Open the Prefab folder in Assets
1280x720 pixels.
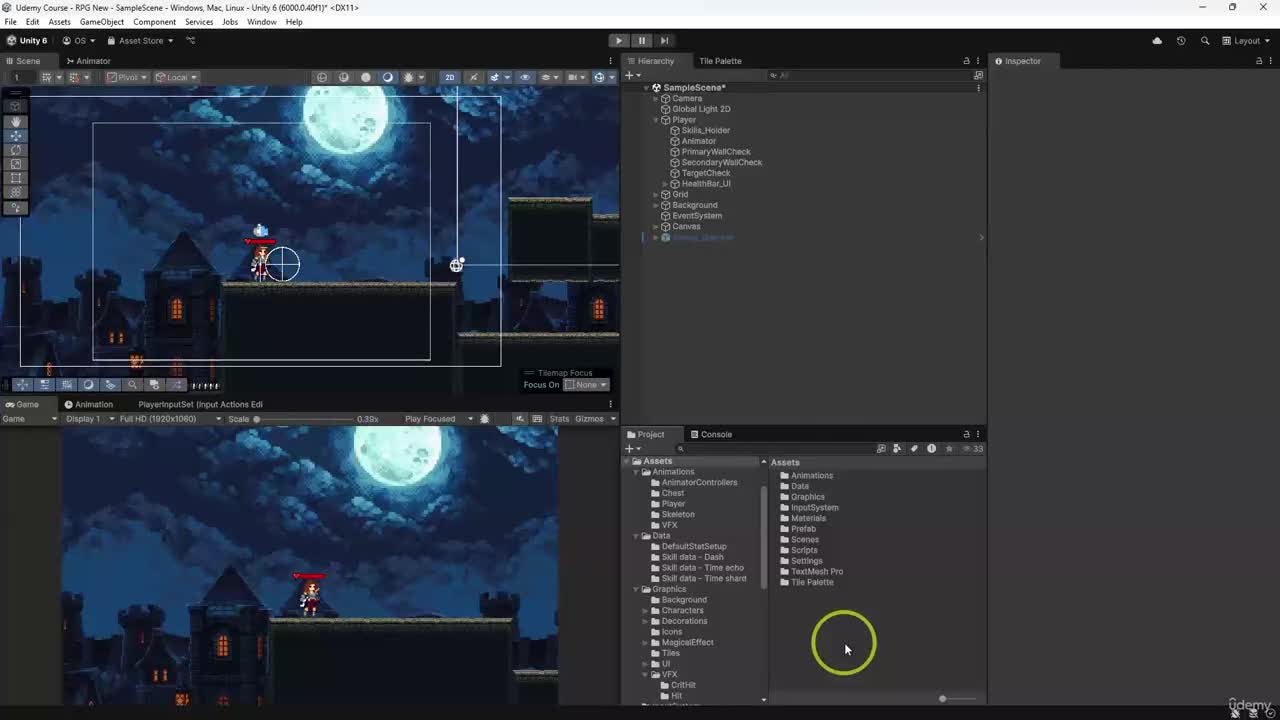[803, 529]
